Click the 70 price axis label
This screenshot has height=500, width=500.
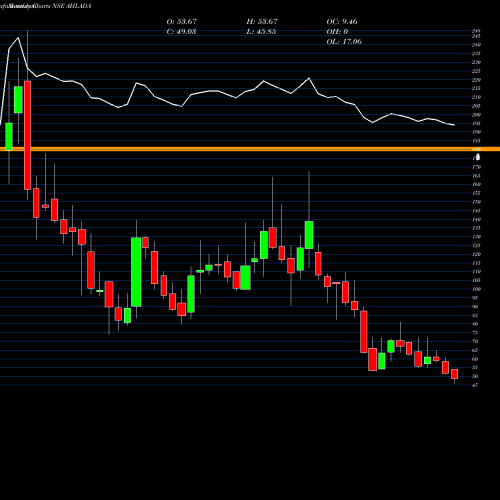click(x=475, y=342)
